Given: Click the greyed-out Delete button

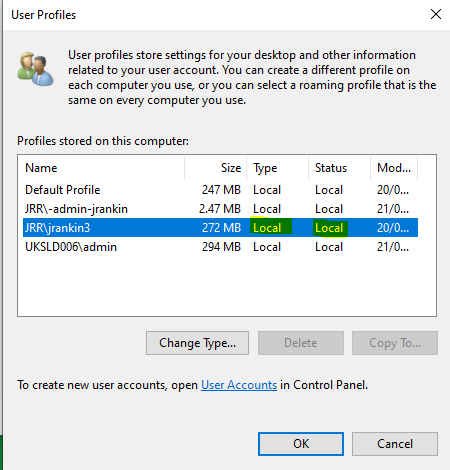Looking at the screenshot, I should pos(301,343).
